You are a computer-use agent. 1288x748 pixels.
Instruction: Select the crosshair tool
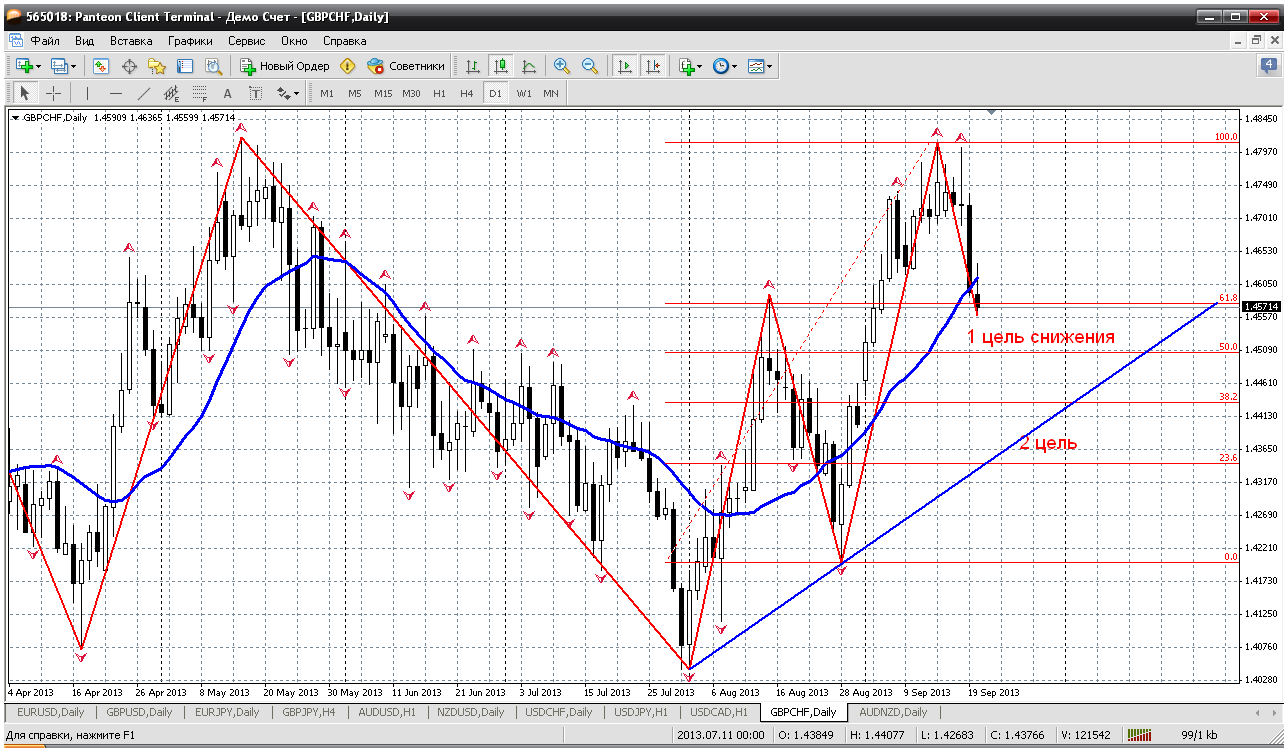(53, 93)
